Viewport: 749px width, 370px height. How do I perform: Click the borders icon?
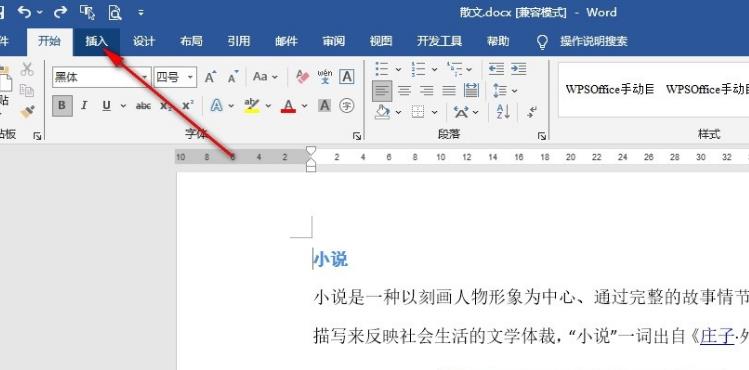tap(418, 112)
